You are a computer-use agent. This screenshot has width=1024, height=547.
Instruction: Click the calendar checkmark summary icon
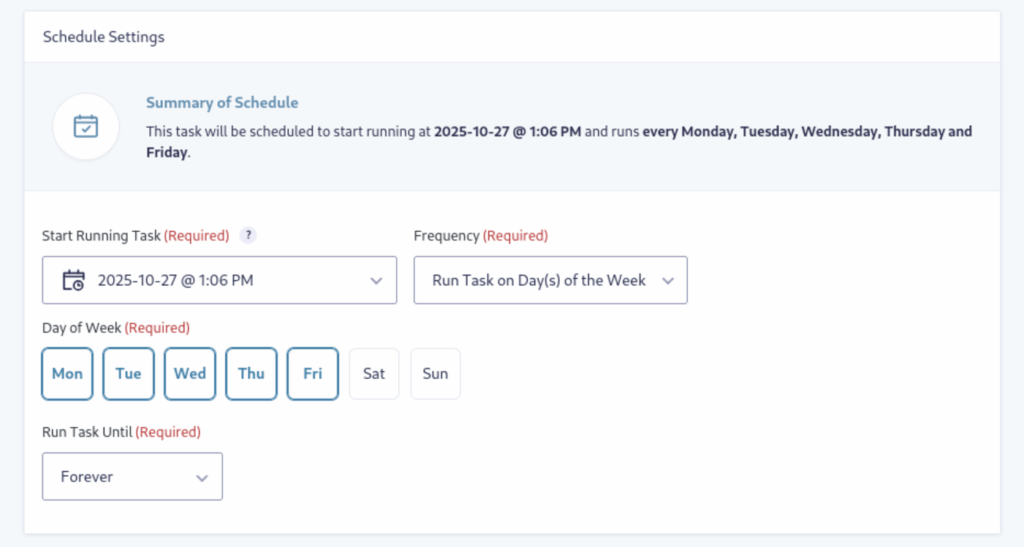pos(86,126)
